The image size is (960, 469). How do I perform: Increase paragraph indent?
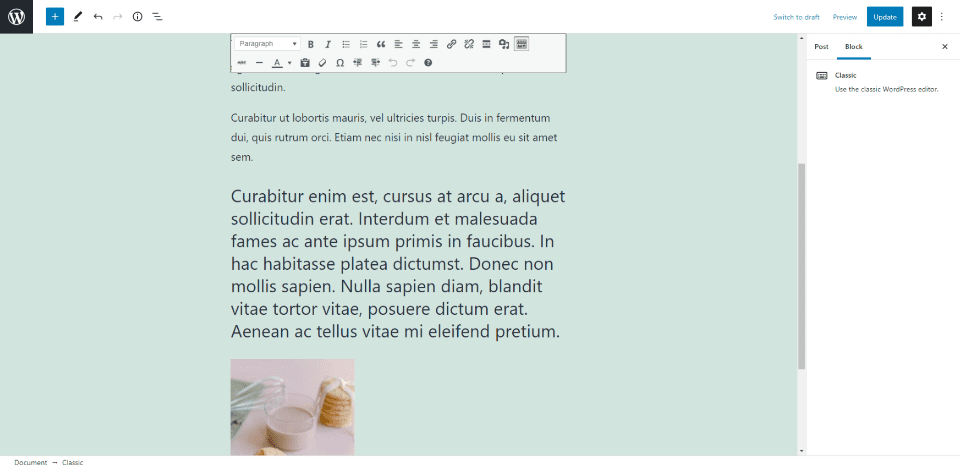[x=375, y=62]
